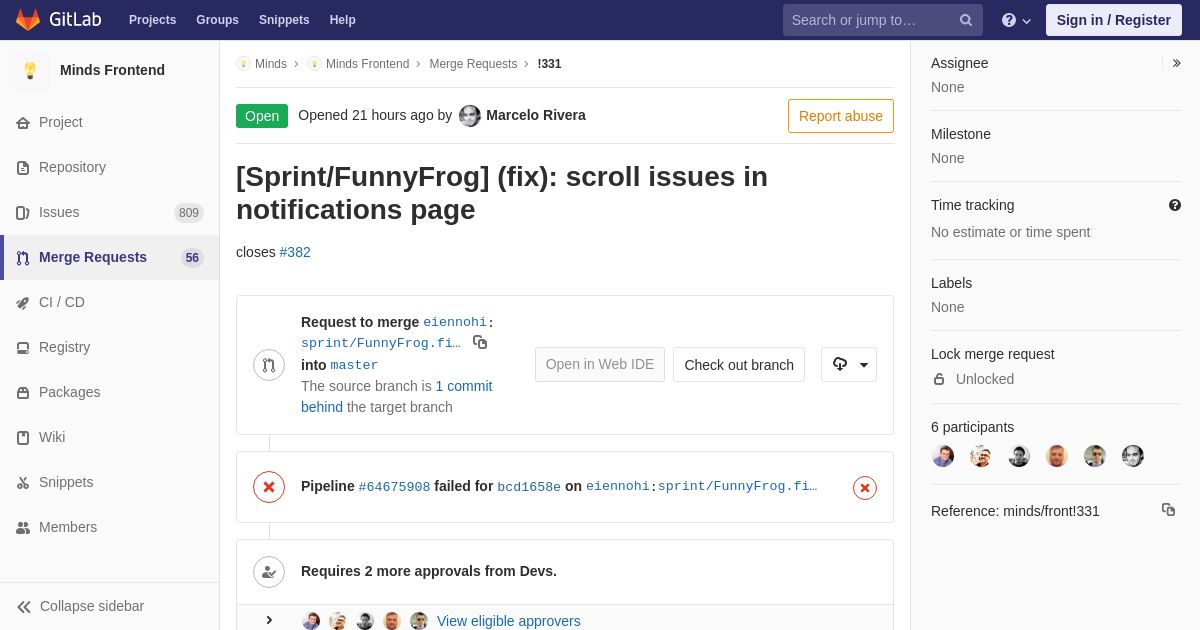The image size is (1200, 630).
Task: Click the Report abuse button
Action: pos(841,116)
